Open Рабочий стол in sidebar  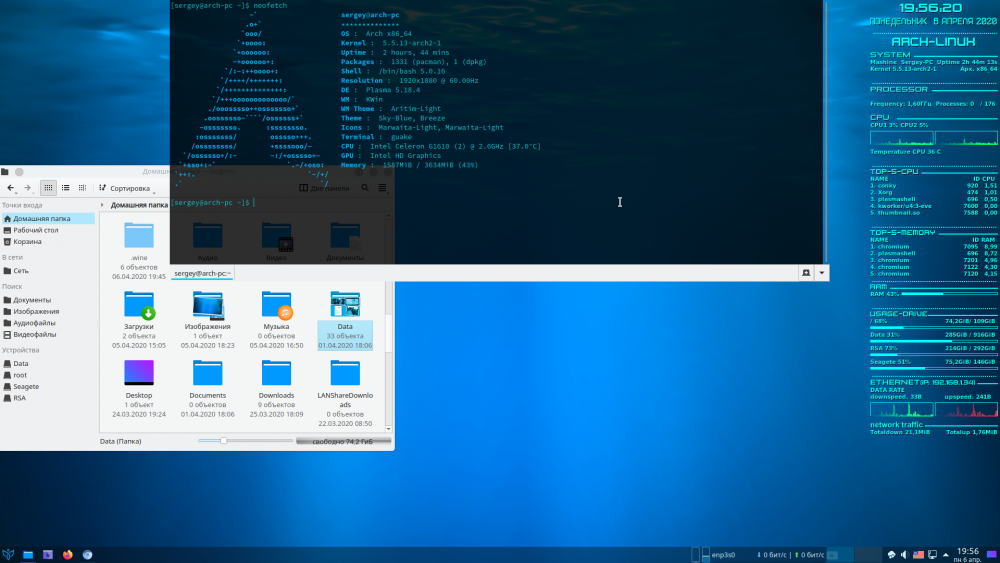pyautogui.click(x=48, y=230)
